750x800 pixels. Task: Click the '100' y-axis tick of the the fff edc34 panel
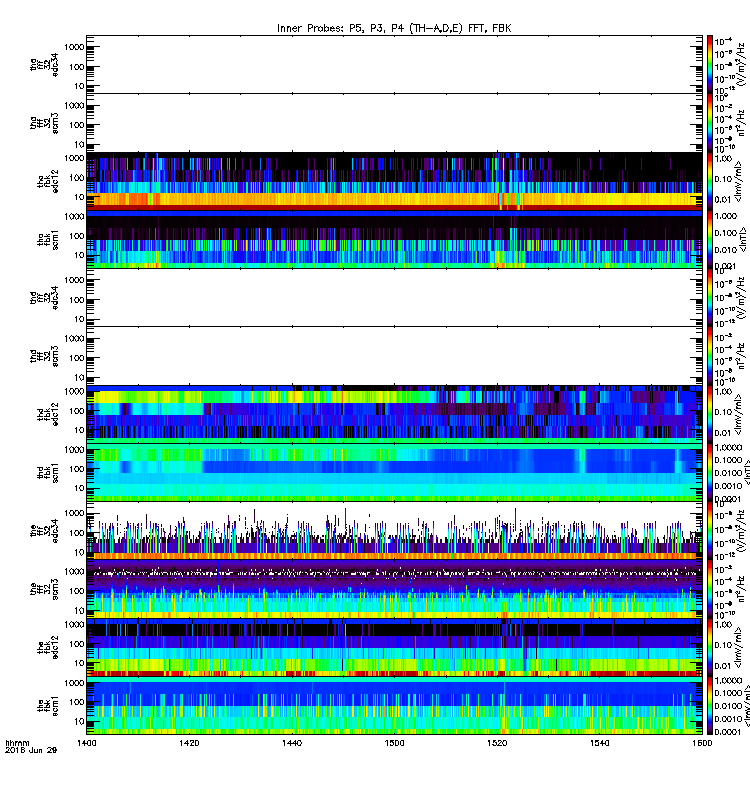click(77, 533)
